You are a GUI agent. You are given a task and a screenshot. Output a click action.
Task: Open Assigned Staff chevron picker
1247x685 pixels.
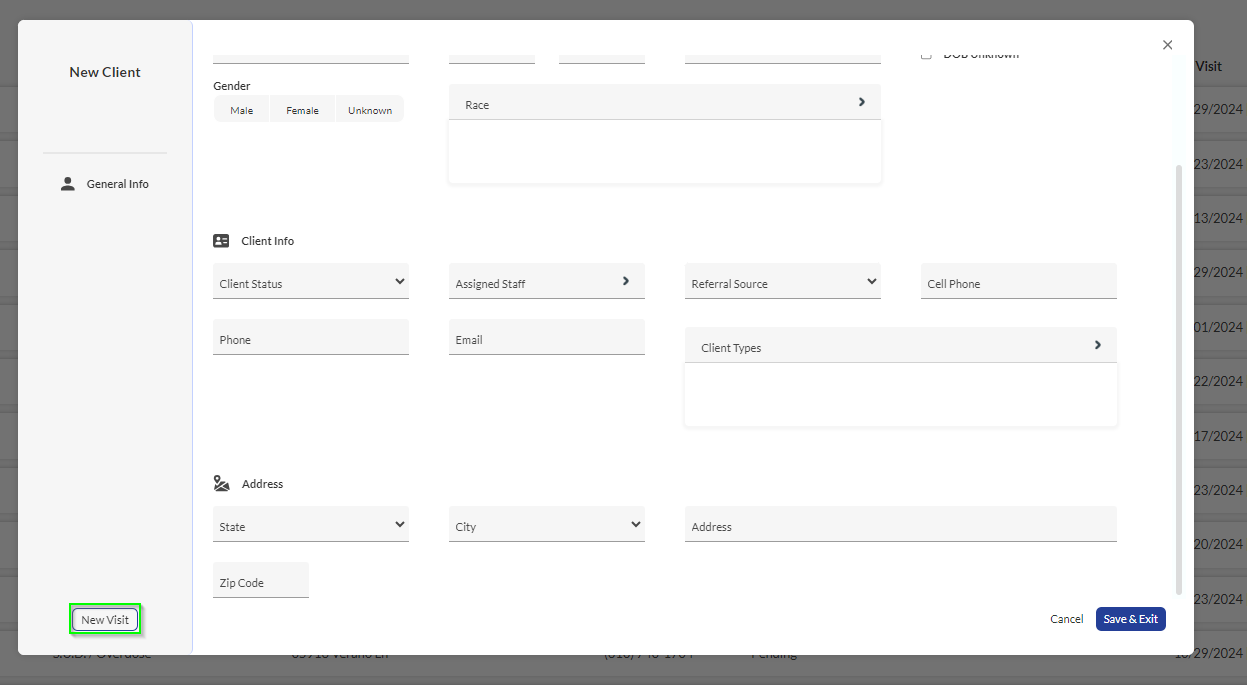point(626,281)
